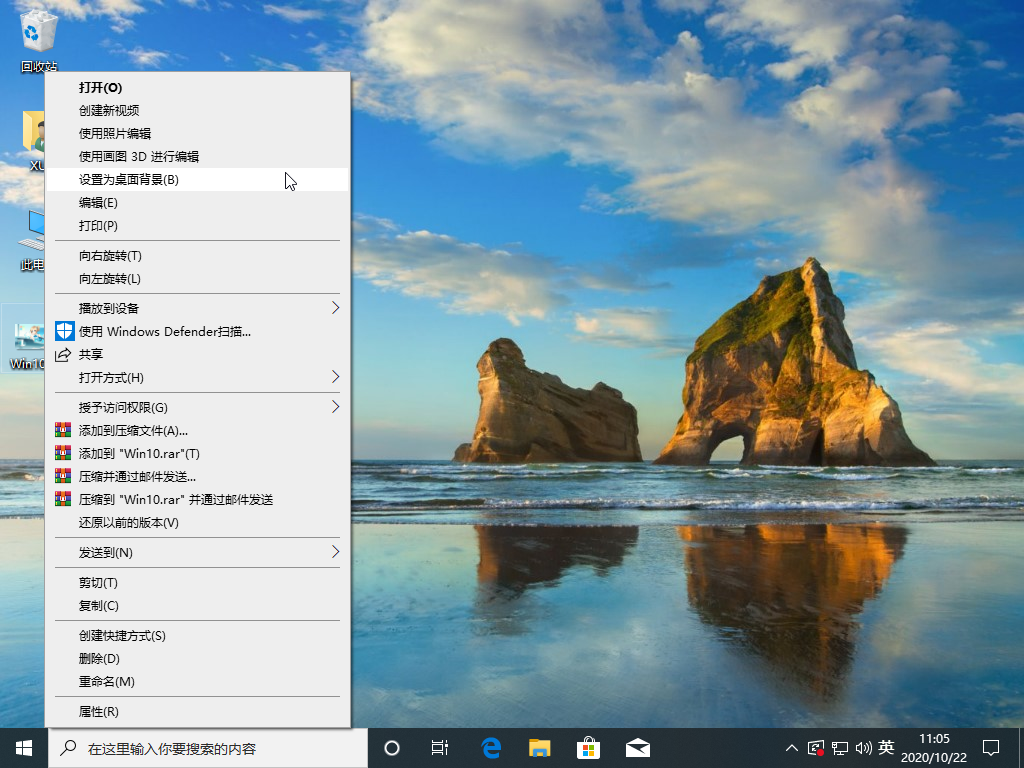
Task: Open the Recycle Bin desktop icon
Action: 38,35
